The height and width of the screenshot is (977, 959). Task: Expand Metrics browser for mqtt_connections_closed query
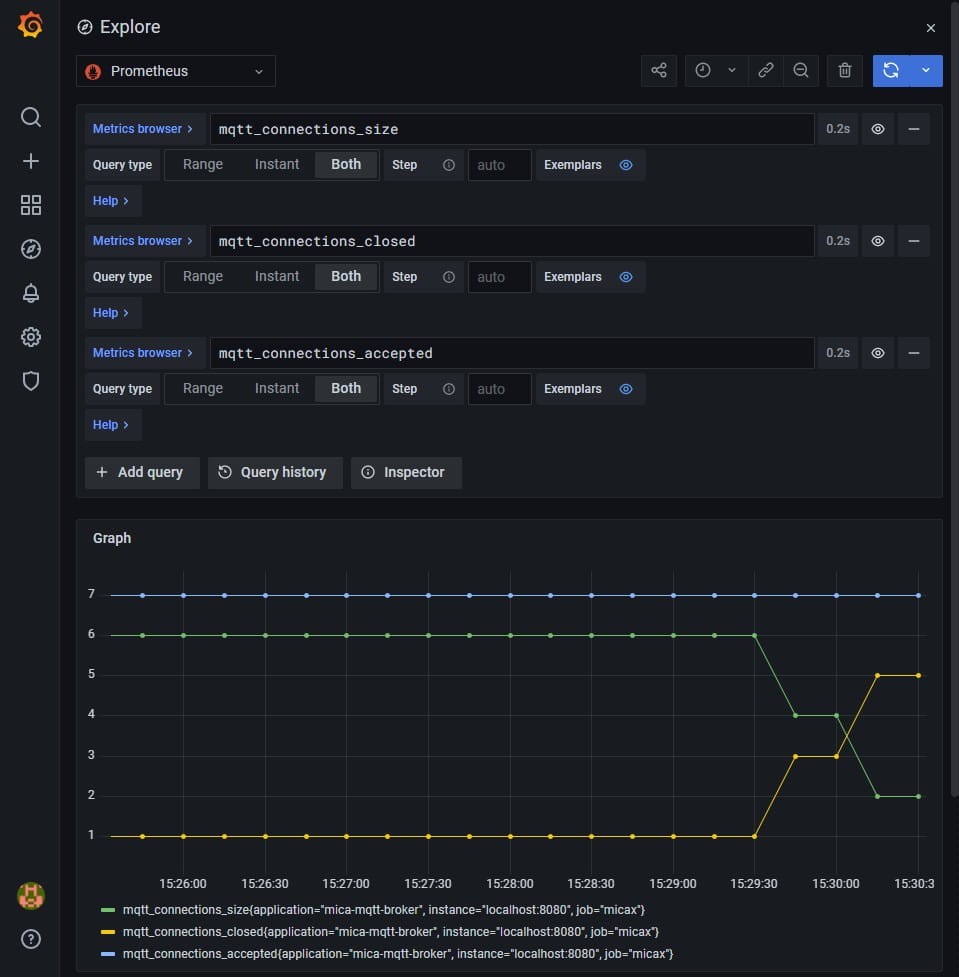pyautogui.click(x=143, y=241)
